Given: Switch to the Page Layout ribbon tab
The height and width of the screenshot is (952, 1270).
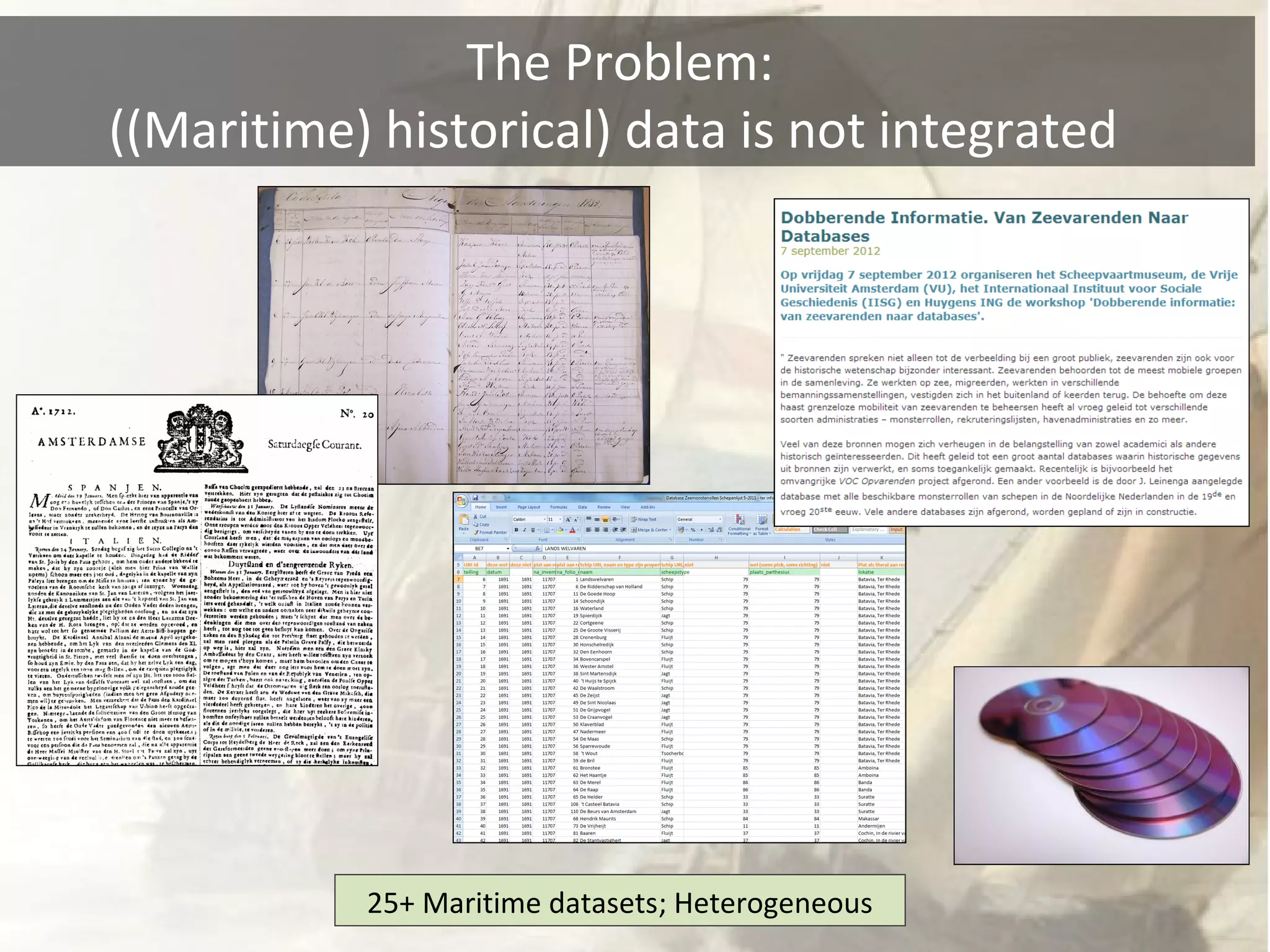Looking at the screenshot, I should [529, 507].
